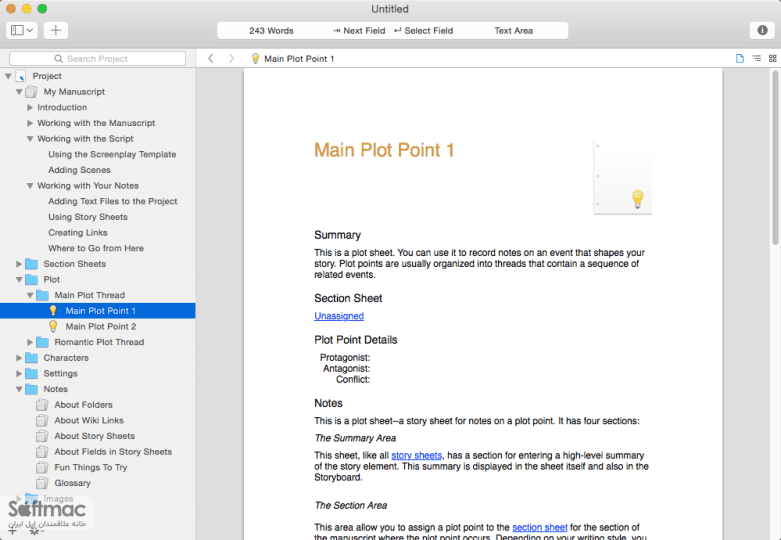Select Using the Screenplay Template

pyautogui.click(x=112, y=154)
